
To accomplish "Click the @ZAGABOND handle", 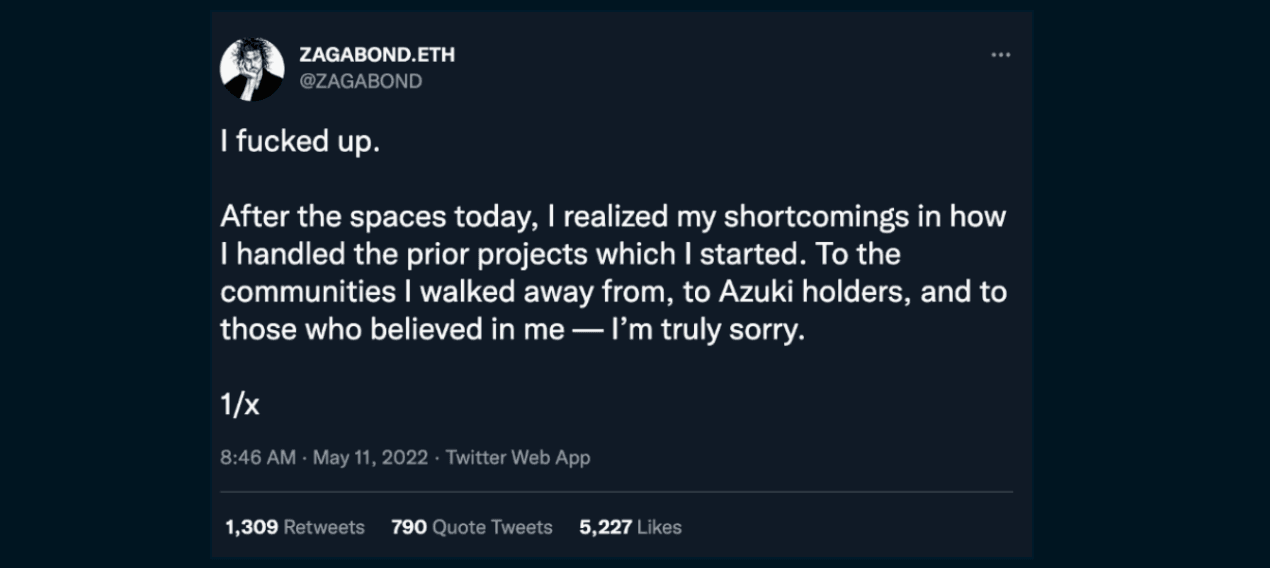I will [x=360, y=82].
